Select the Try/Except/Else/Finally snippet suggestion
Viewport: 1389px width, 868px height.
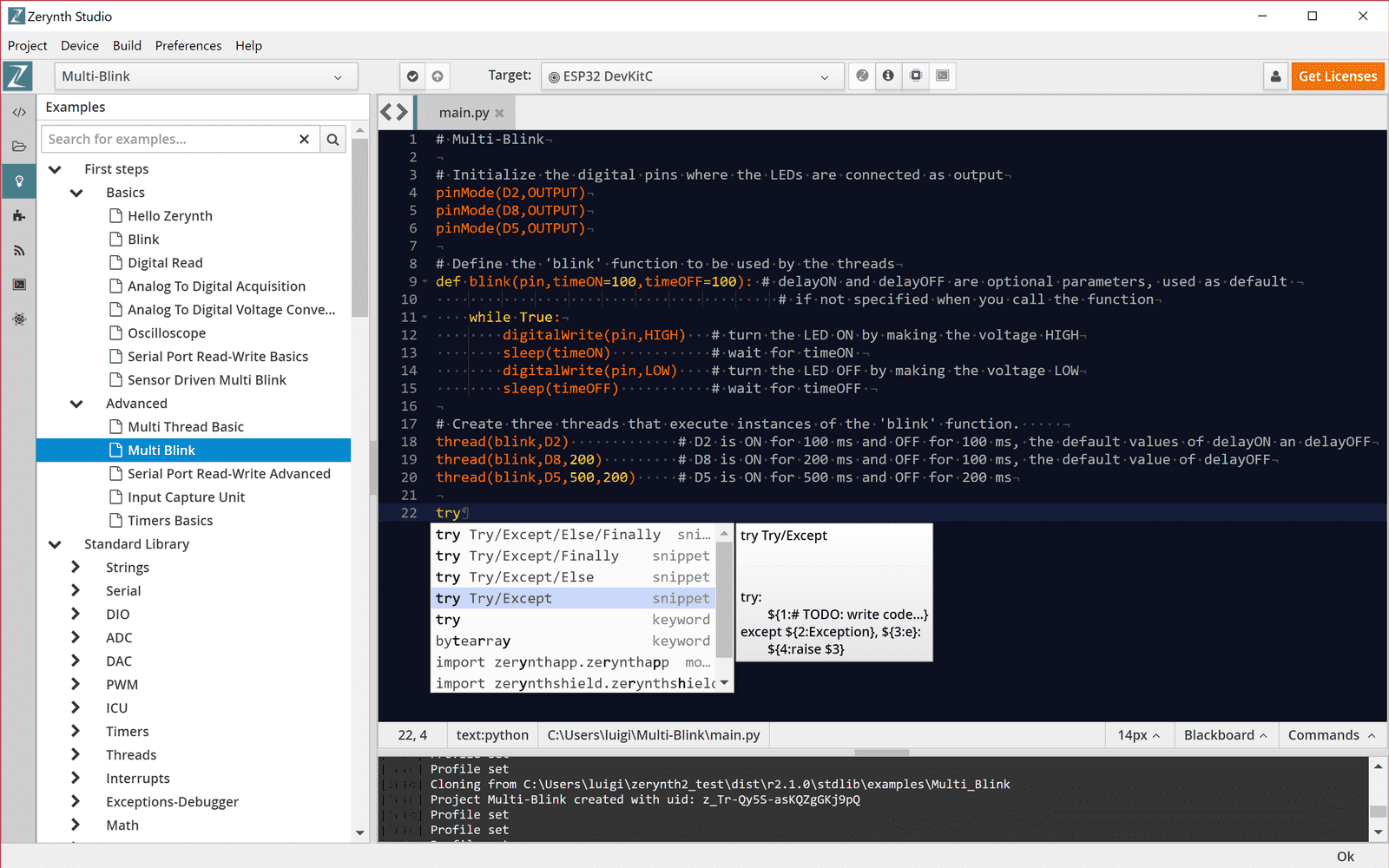coord(573,535)
